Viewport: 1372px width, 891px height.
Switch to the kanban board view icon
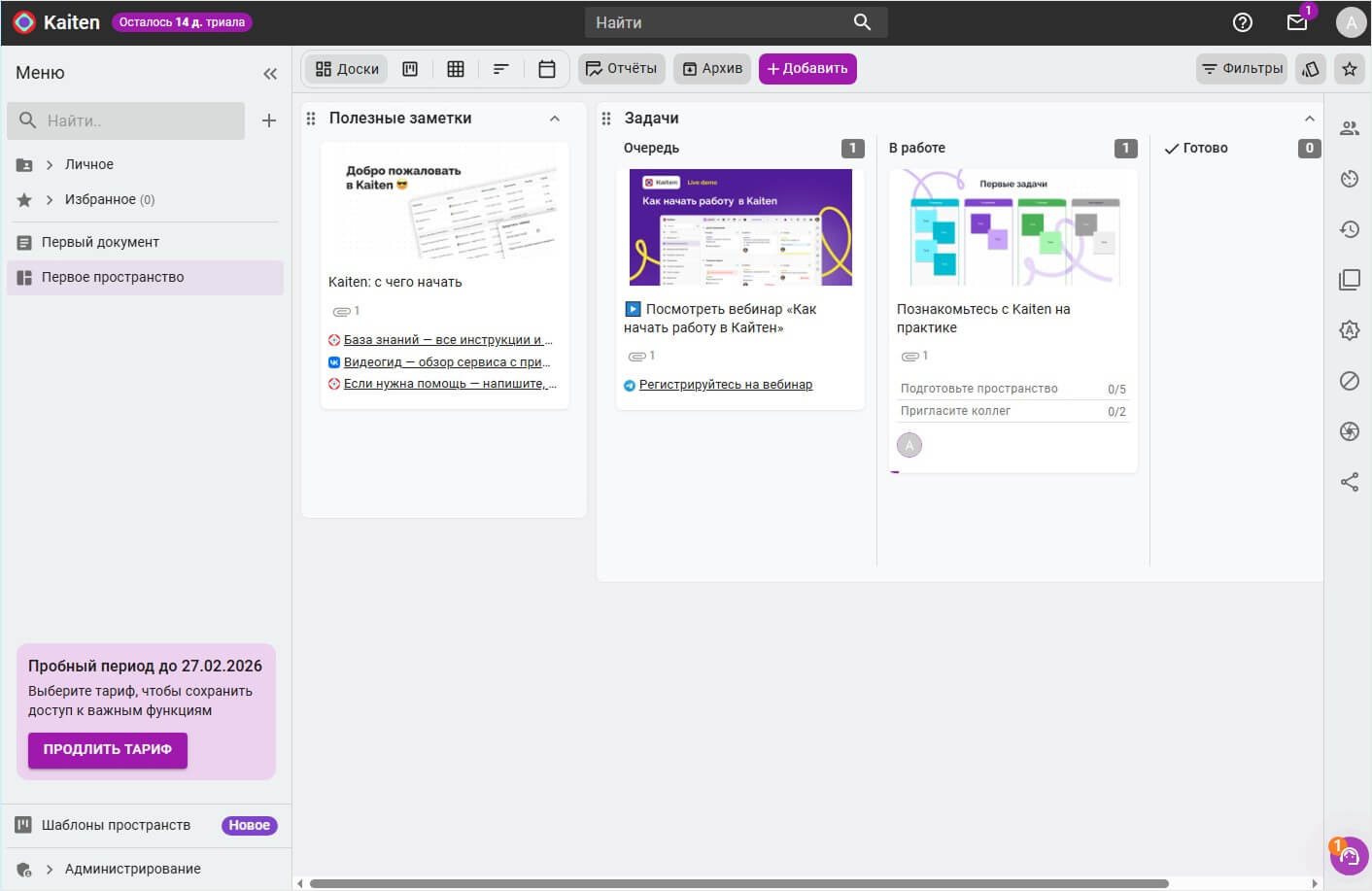click(x=410, y=69)
